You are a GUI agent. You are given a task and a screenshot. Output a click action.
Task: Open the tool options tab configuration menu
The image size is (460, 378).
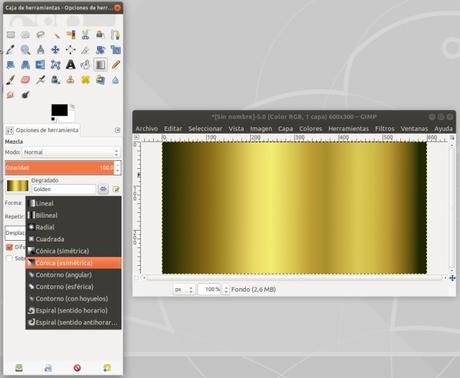tap(117, 130)
